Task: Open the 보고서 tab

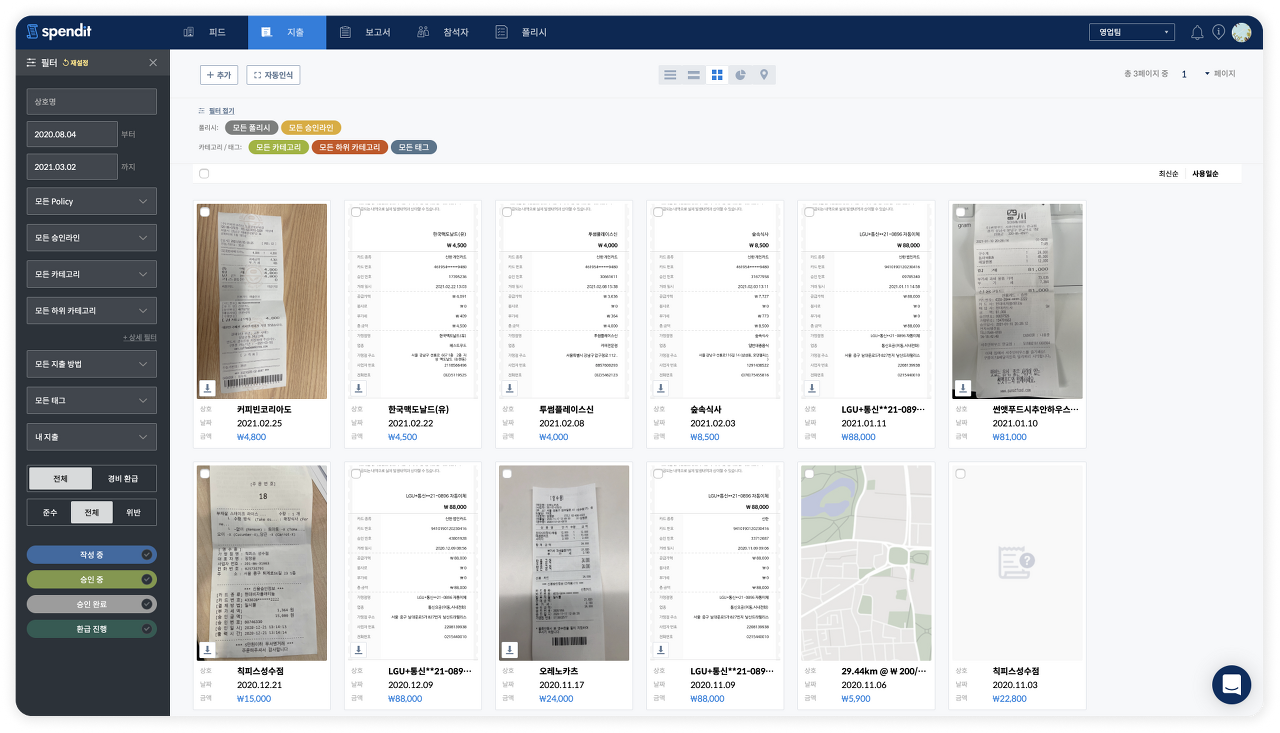Action: tap(366, 32)
